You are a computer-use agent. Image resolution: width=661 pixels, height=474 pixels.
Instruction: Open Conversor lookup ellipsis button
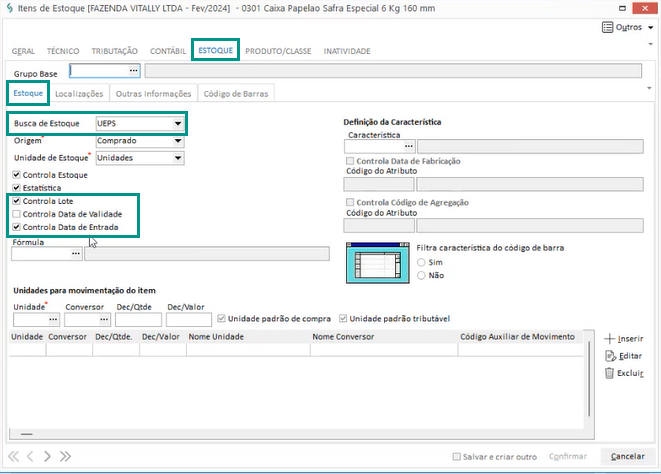click(104, 320)
